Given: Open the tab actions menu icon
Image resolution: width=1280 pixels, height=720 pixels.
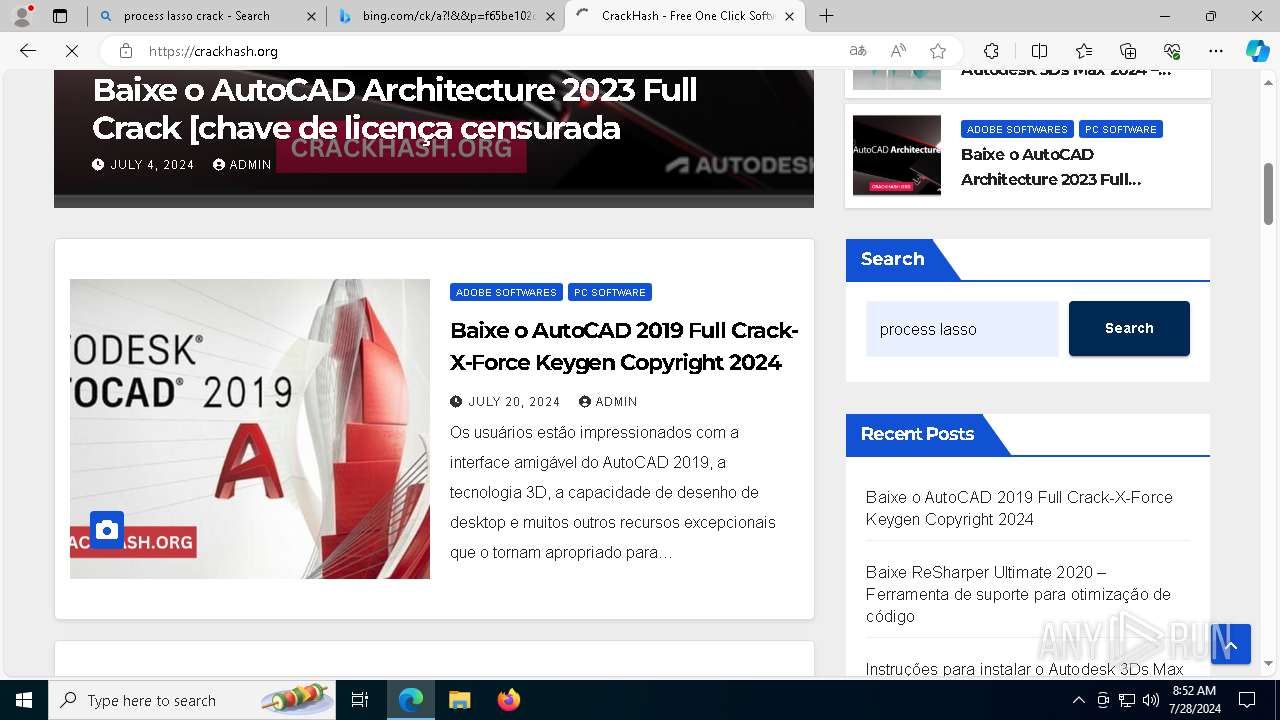Looking at the screenshot, I should click(x=60, y=16).
